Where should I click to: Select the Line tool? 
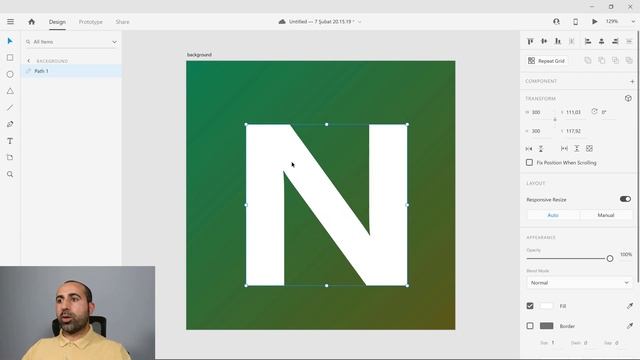(10, 108)
